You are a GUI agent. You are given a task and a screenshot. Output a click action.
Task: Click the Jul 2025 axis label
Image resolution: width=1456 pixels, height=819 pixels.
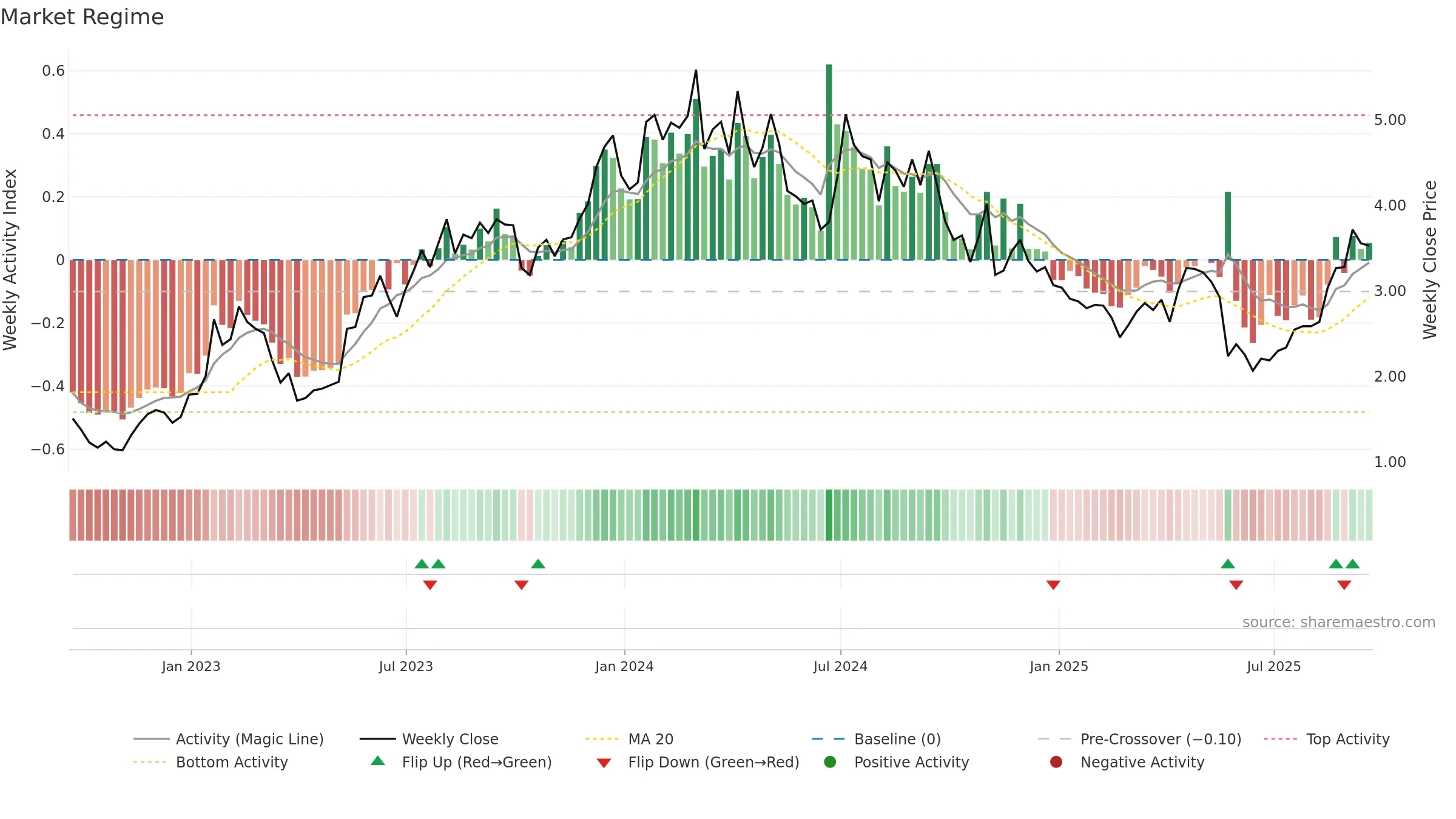(x=1274, y=667)
